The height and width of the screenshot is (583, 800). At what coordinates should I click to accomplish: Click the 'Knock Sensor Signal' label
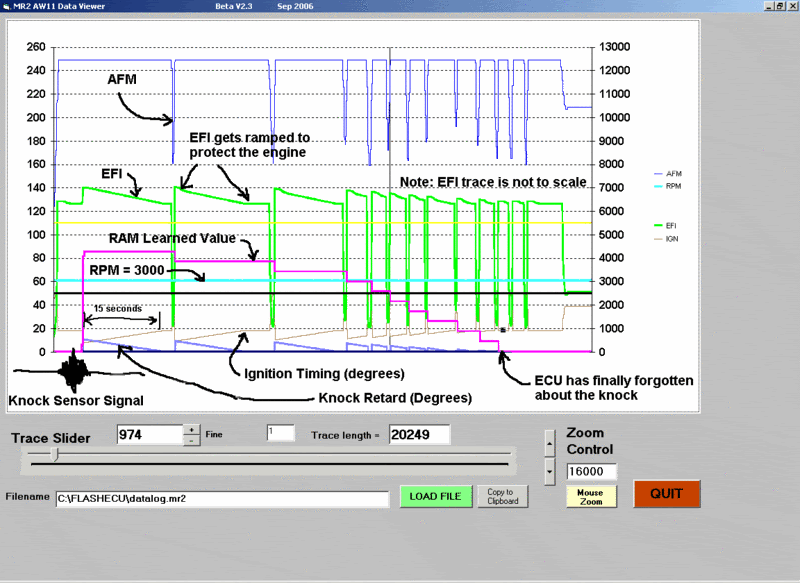coord(76,400)
